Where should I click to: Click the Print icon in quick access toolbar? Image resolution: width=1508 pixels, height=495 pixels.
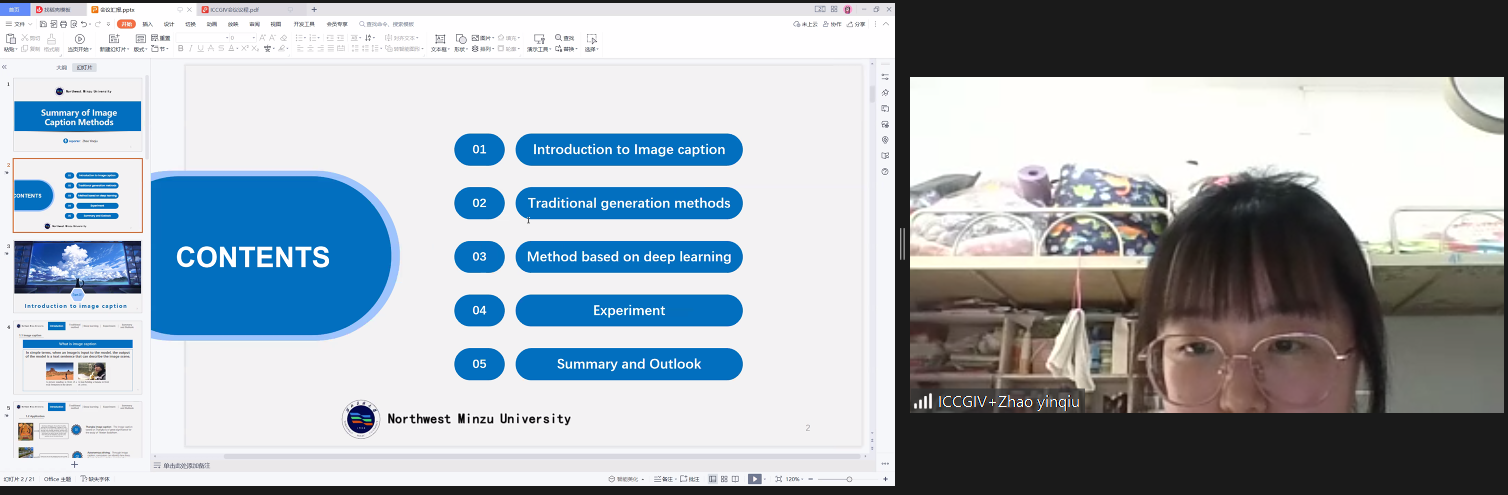tap(63, 24)
